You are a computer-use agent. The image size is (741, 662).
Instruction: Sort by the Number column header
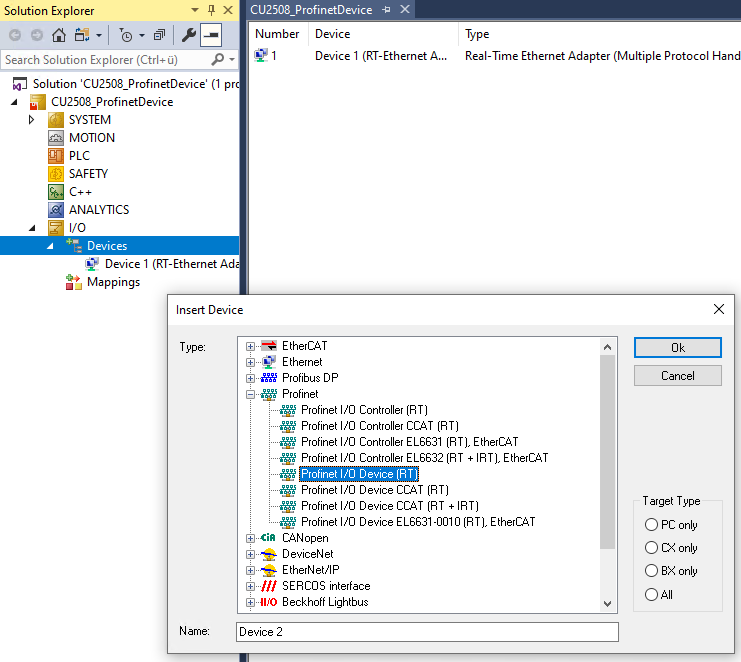[277, 34]
